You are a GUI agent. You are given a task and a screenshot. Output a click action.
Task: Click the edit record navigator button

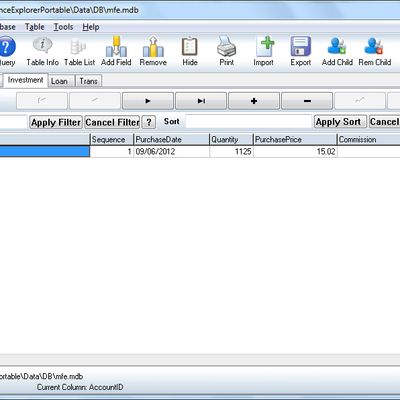click(360, 101)
